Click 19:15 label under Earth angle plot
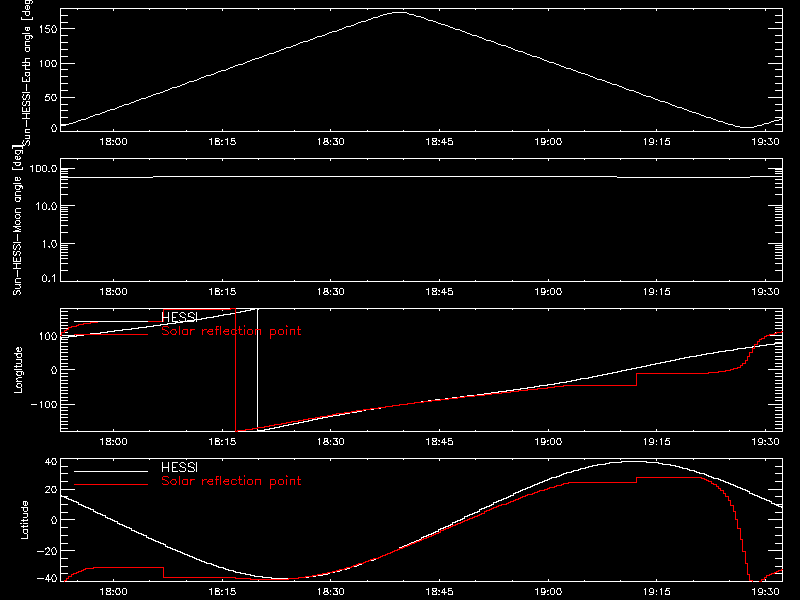The height and width of the screenshot is (600, 800). (x=657, y=142)
